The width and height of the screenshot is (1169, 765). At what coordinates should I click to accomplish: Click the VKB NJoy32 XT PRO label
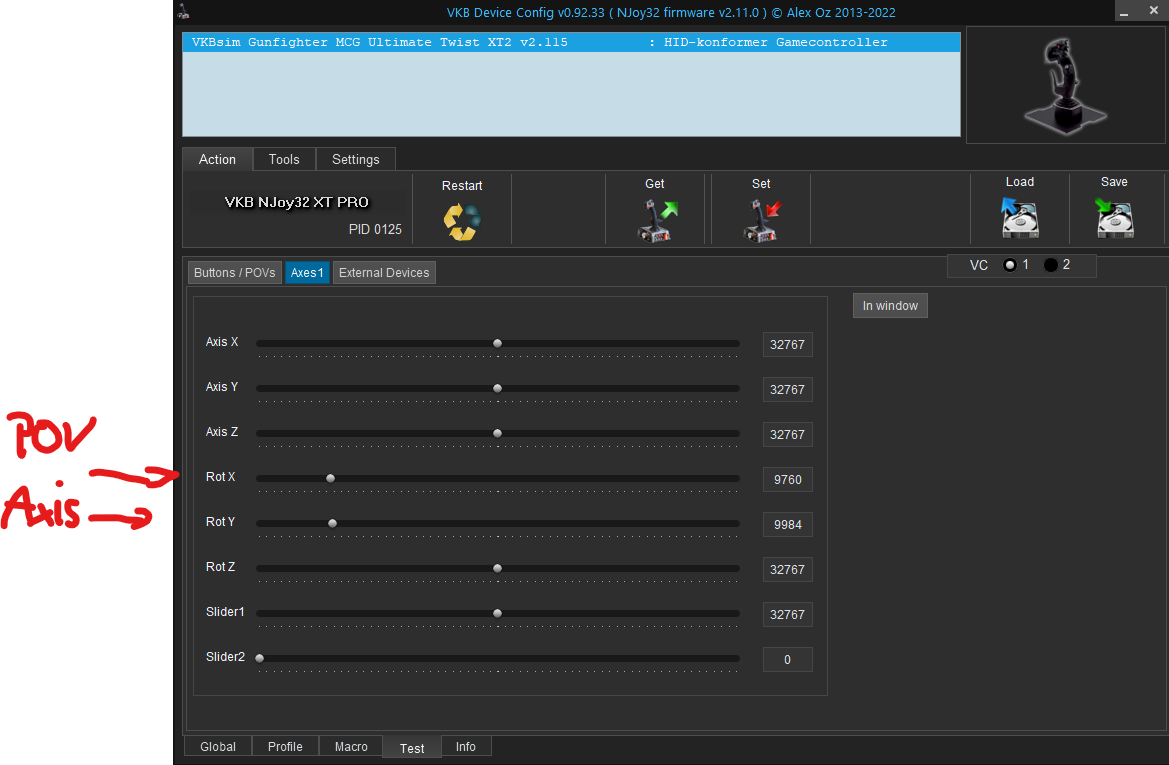[297, 202]
